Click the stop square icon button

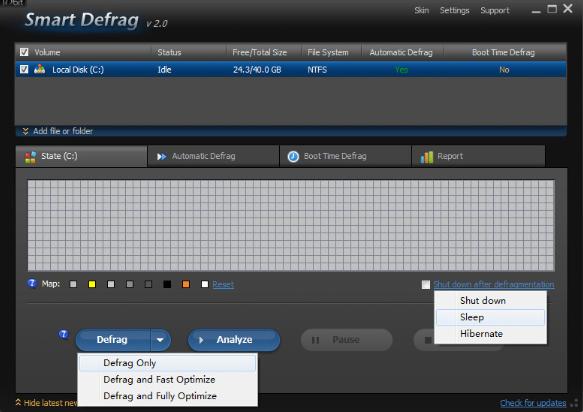point(428,340)
